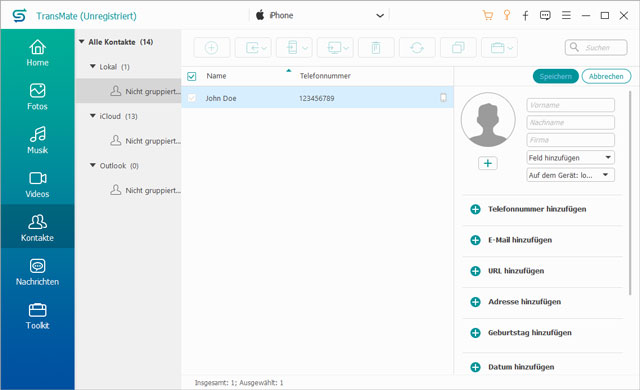Click the Vorname input field
This screenshot has width=640, height=390.
pyautogui.click(x=571, y=105)
